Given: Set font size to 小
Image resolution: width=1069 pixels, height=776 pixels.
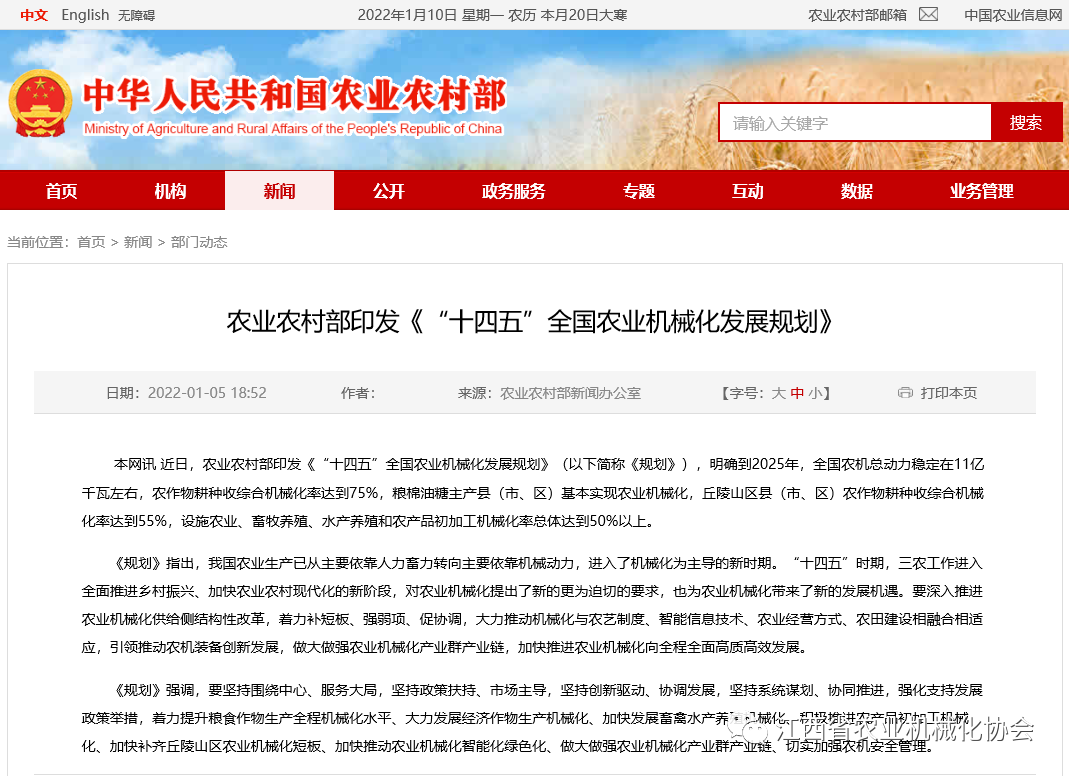Looking at the screenshot, I should pos(816,393).
